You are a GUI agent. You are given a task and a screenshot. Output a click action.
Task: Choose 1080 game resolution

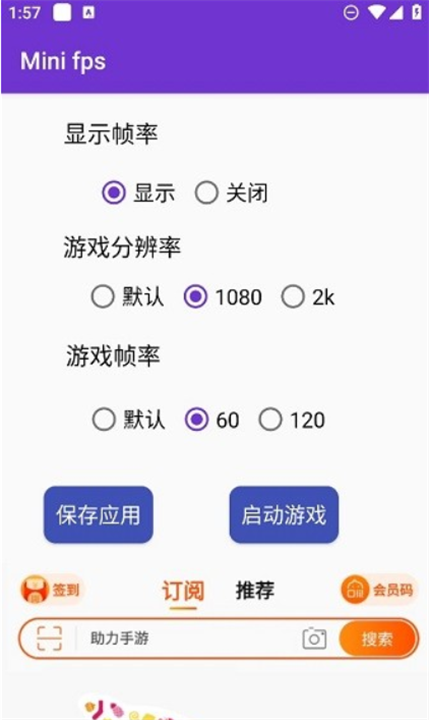pos(223,297)
